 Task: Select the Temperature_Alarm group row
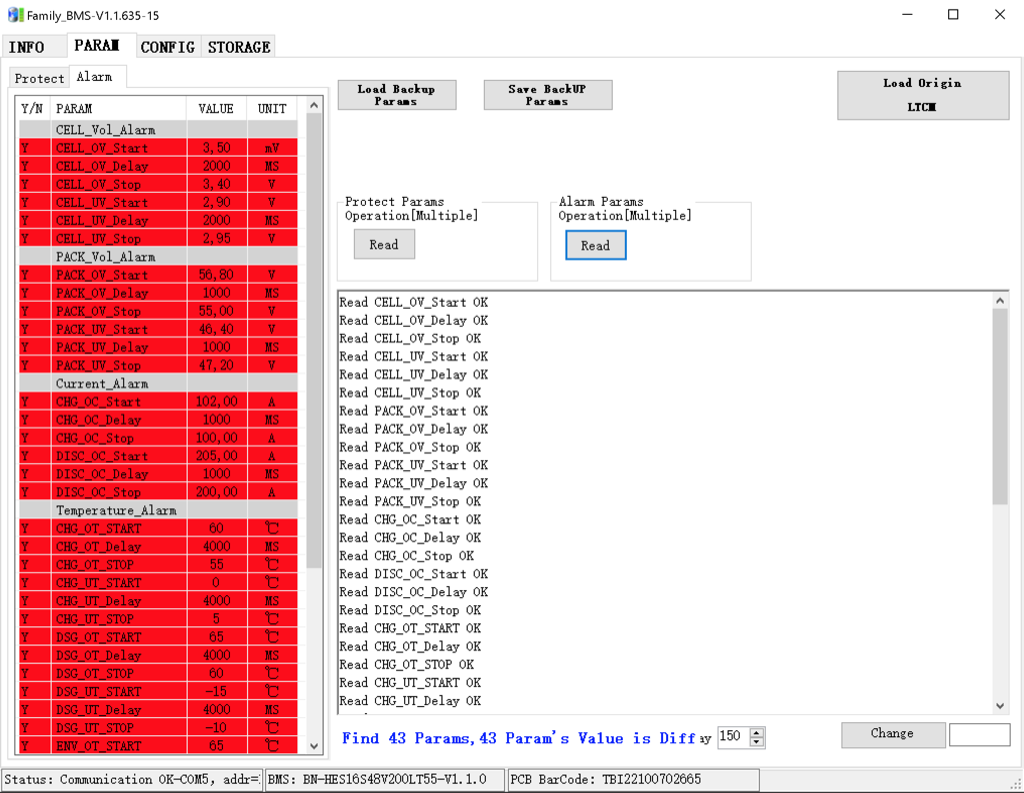tap(158, 510)
